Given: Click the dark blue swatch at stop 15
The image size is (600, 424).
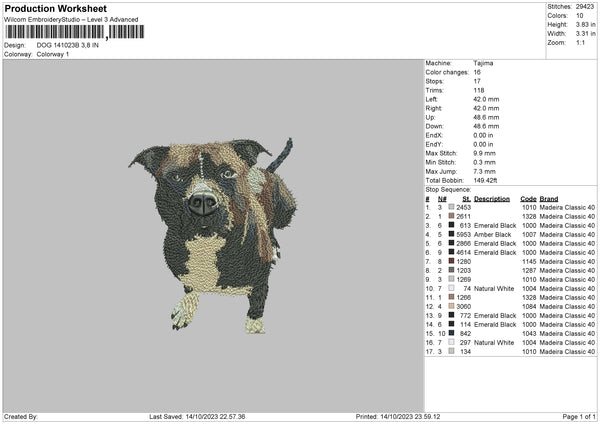Looking at the screenshot, I should click(452, 333).
